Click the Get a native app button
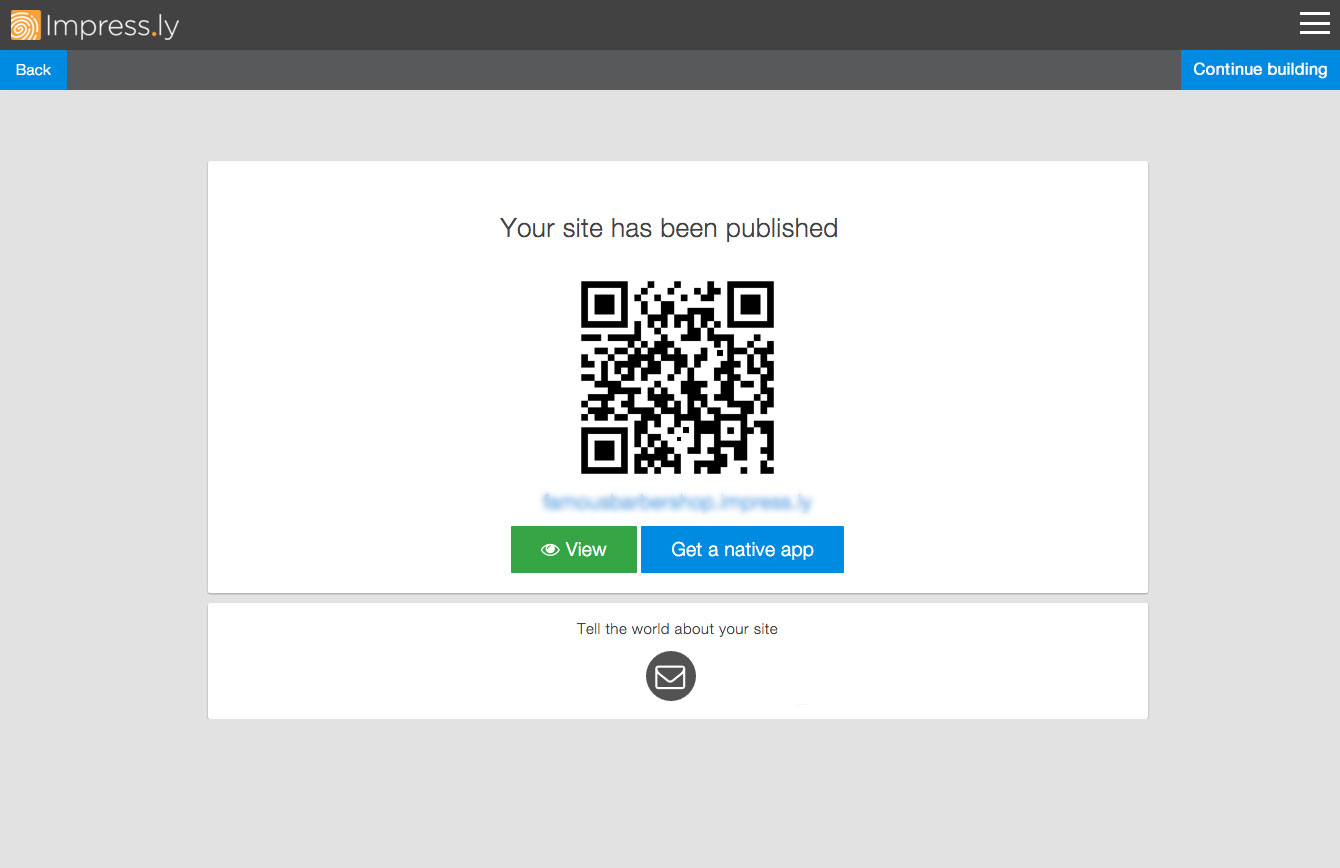The image size is (1340, 868). coord(742,550)
